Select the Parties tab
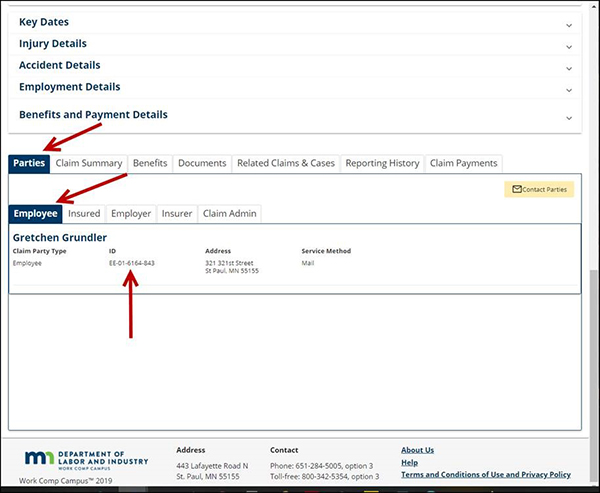This screenshot has width=600, height=493. [x=29, y=163]
